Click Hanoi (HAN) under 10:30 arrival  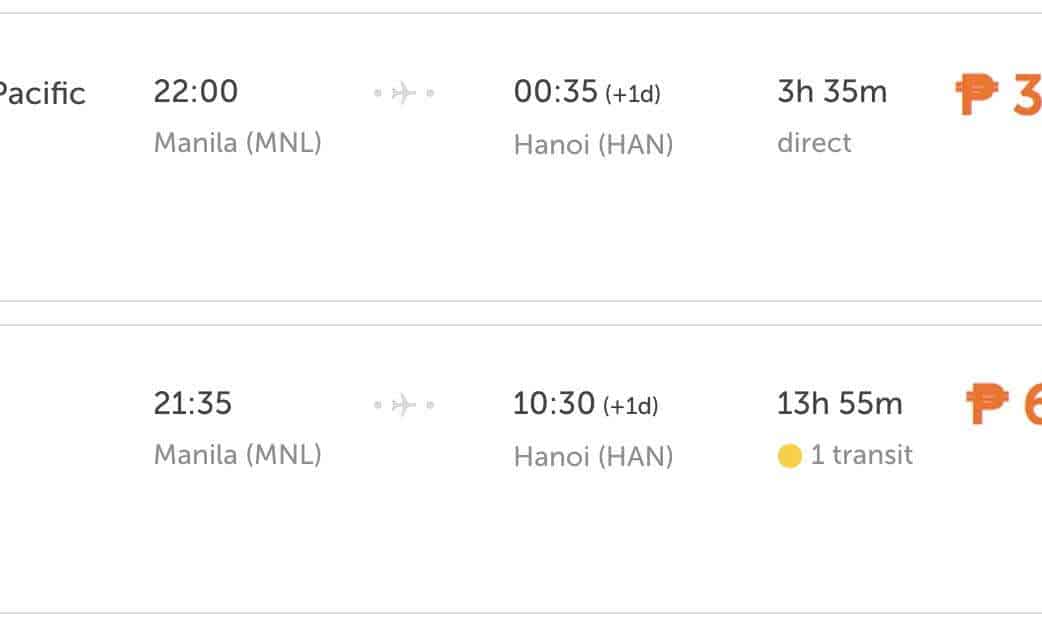(593, 457)
